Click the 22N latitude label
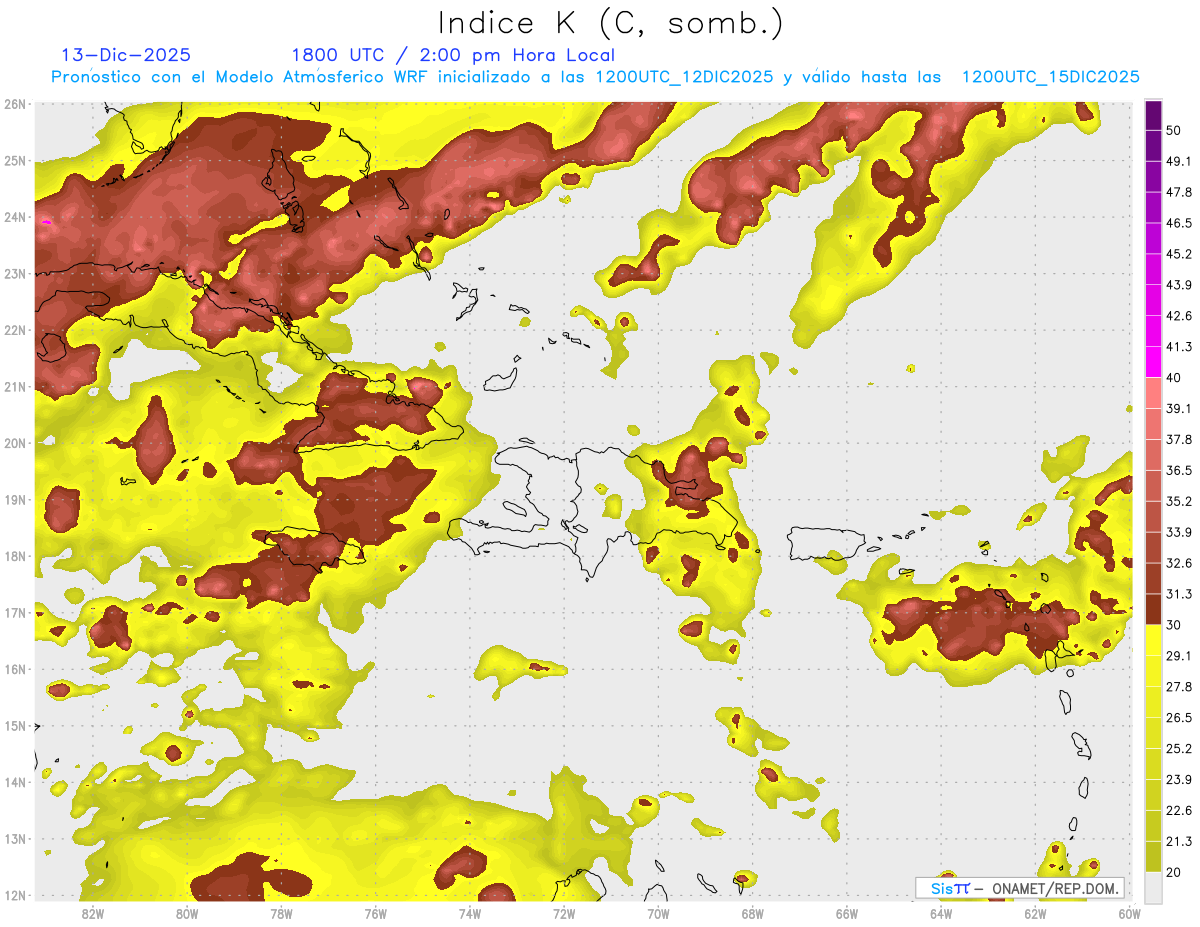This screenshot has width=1200, height=927. coord(15,330)
